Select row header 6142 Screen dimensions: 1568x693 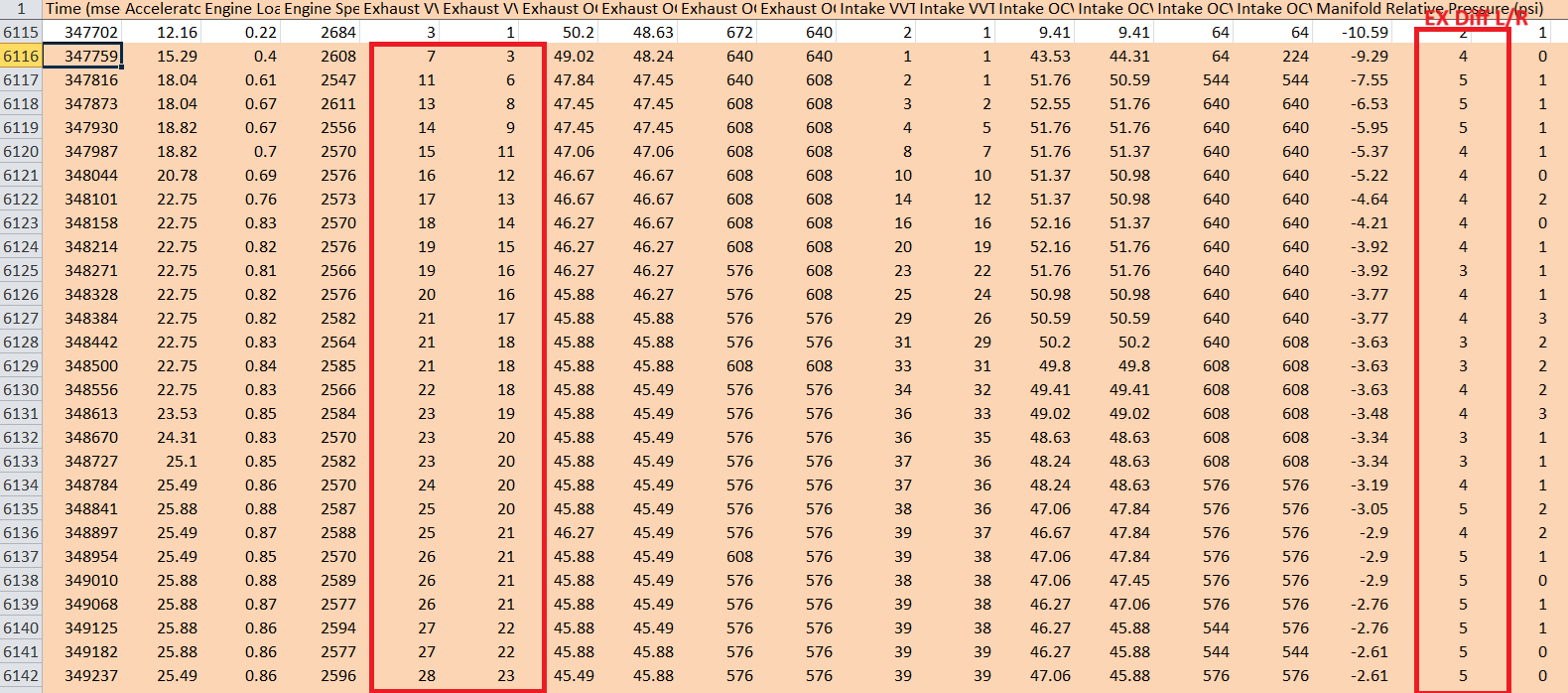click(21, 676)
